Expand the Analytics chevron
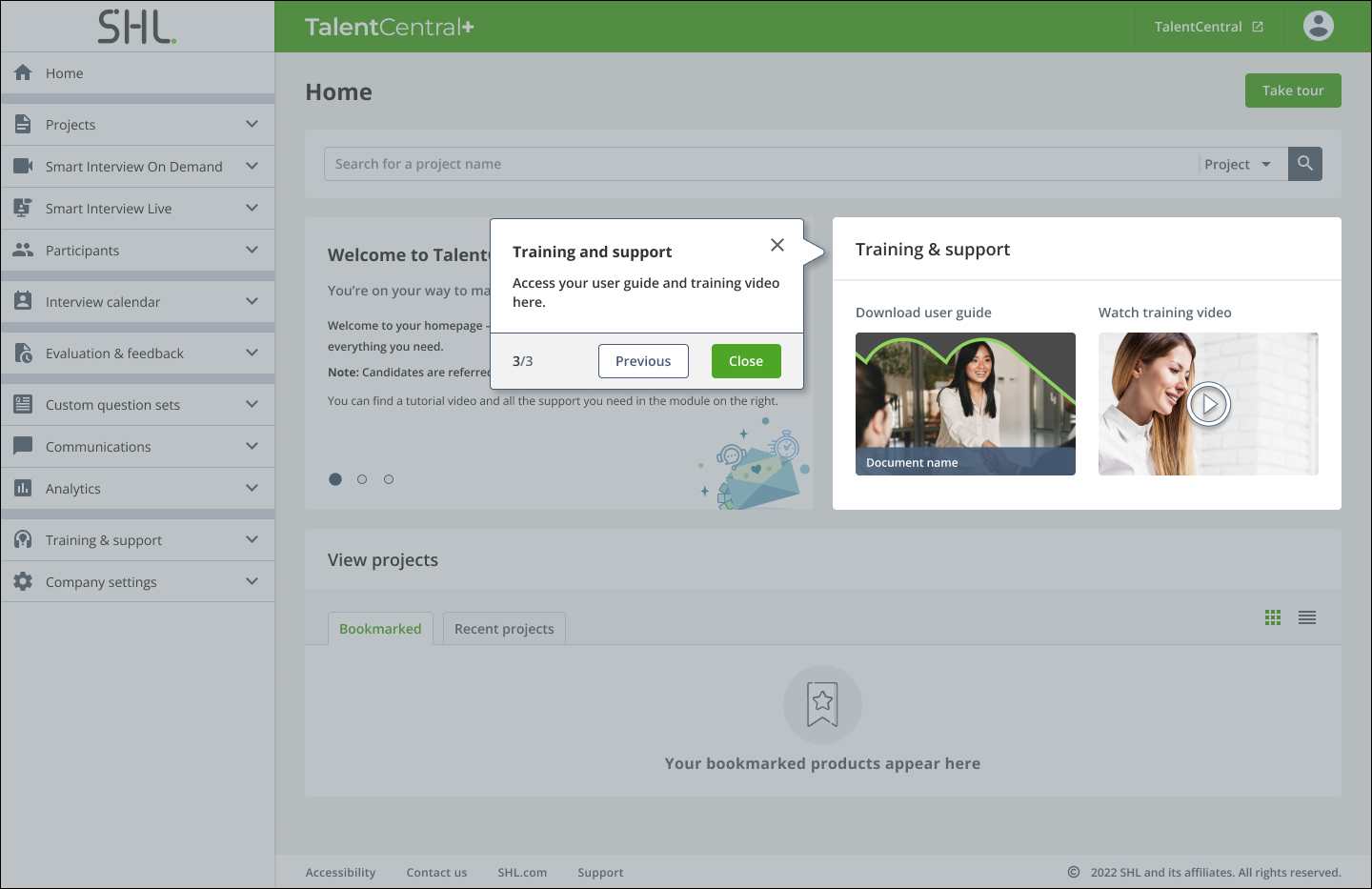The width and height of the screenshot is (1372, 889). 252,488
